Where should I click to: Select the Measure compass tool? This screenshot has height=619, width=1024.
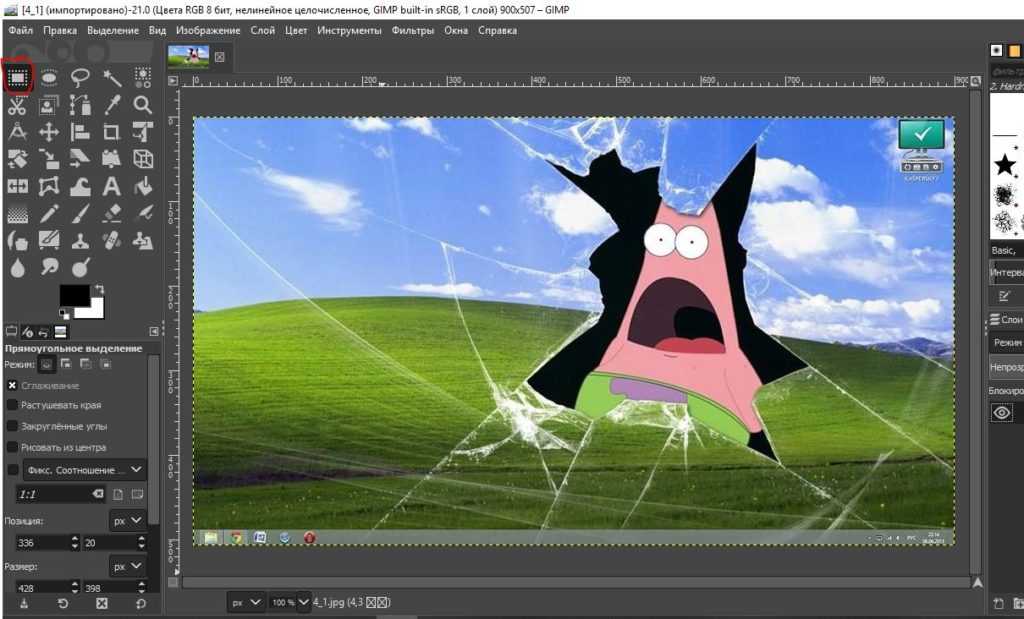pyautogui.click(x=17, y=133)
